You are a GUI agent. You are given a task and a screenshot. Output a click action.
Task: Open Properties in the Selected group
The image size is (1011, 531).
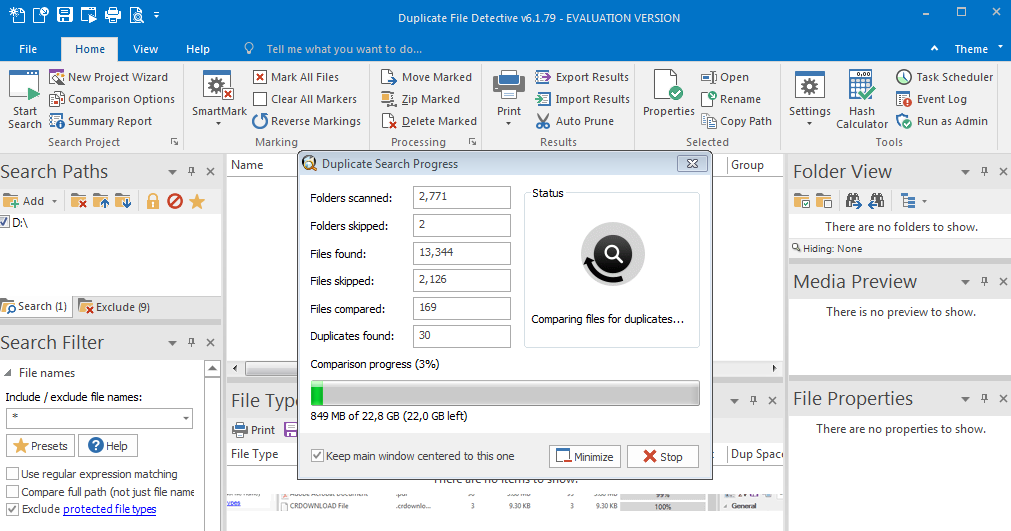(669, 94)
